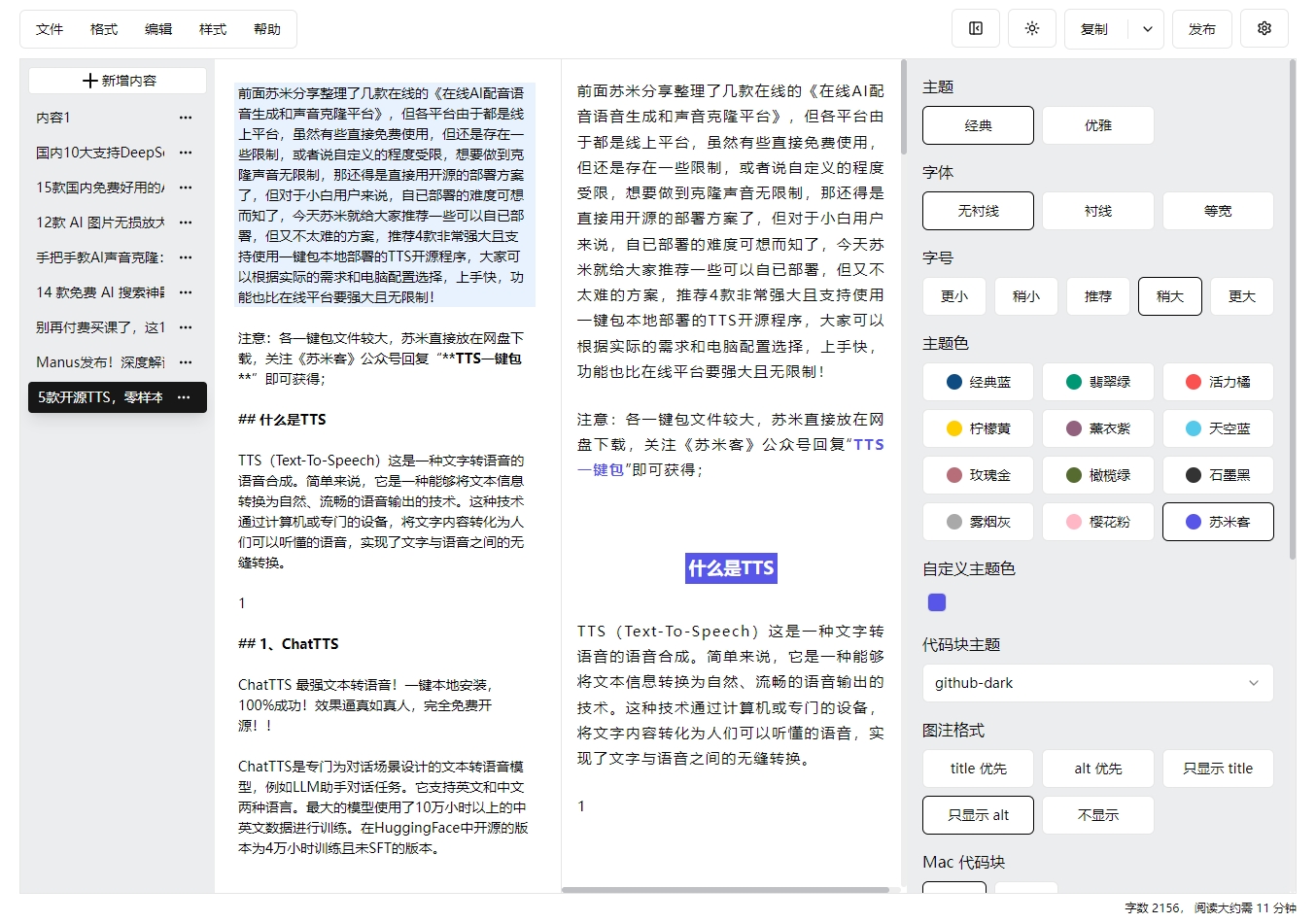
Task: Open more options for 别再付费买课了
Action: click(x=186, y=327)
